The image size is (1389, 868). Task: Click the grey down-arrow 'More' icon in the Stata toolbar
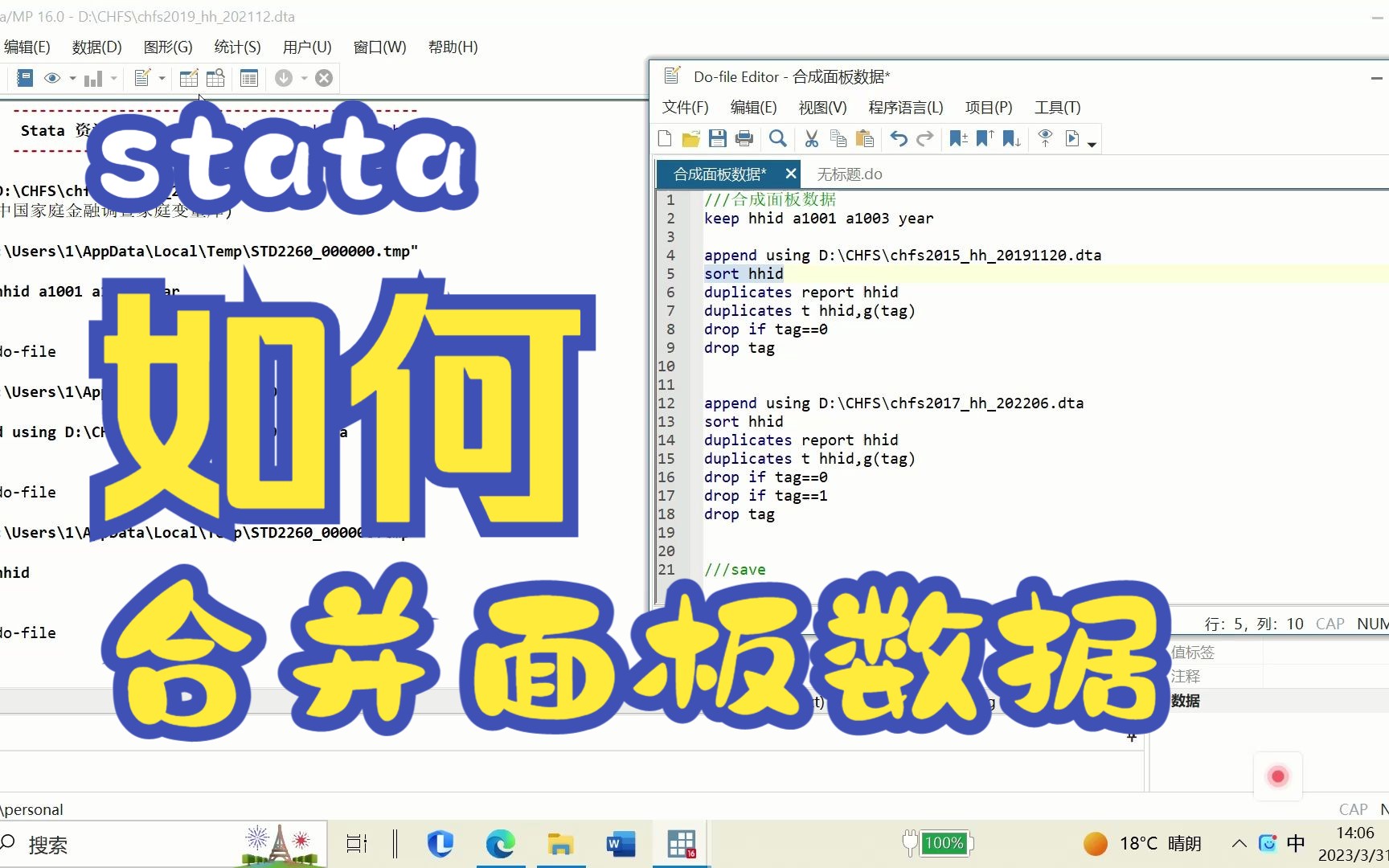(284, 78)
